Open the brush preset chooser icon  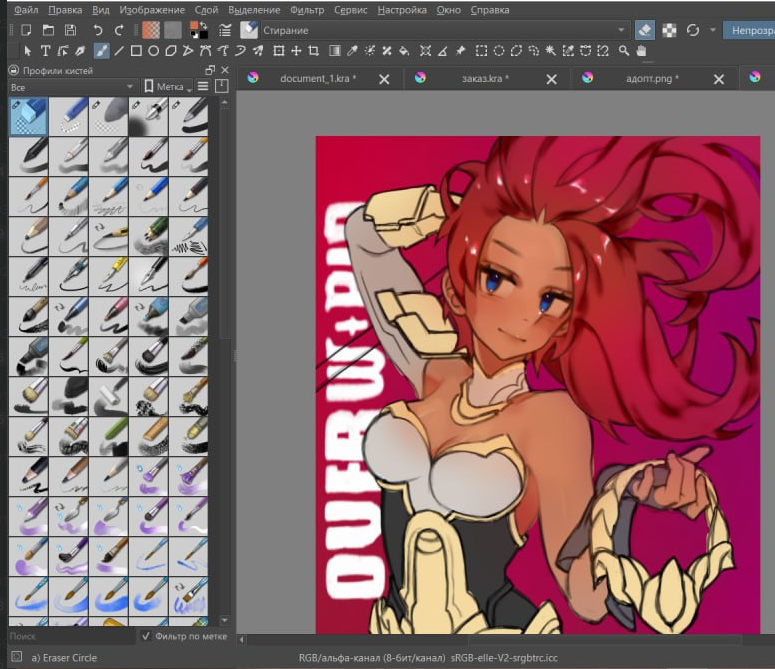pos(249,31)
